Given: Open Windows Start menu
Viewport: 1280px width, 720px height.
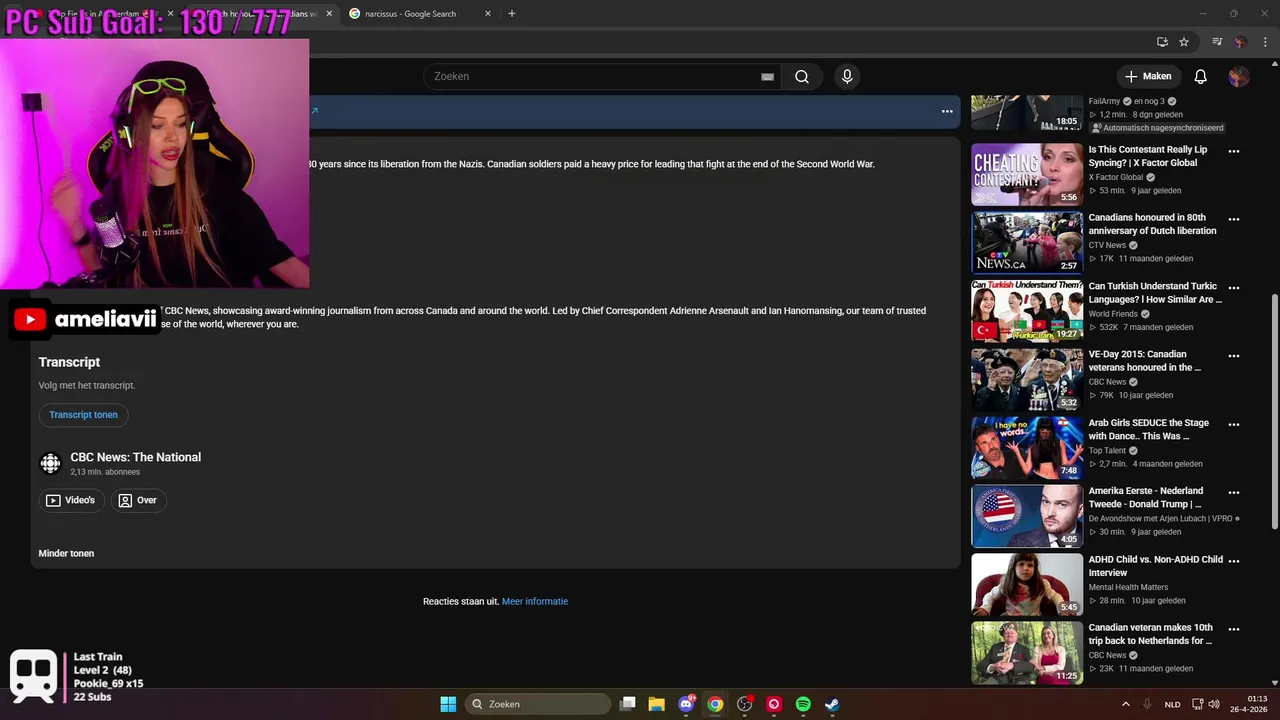Looking at the screenshot, I should tap(448, 704).
